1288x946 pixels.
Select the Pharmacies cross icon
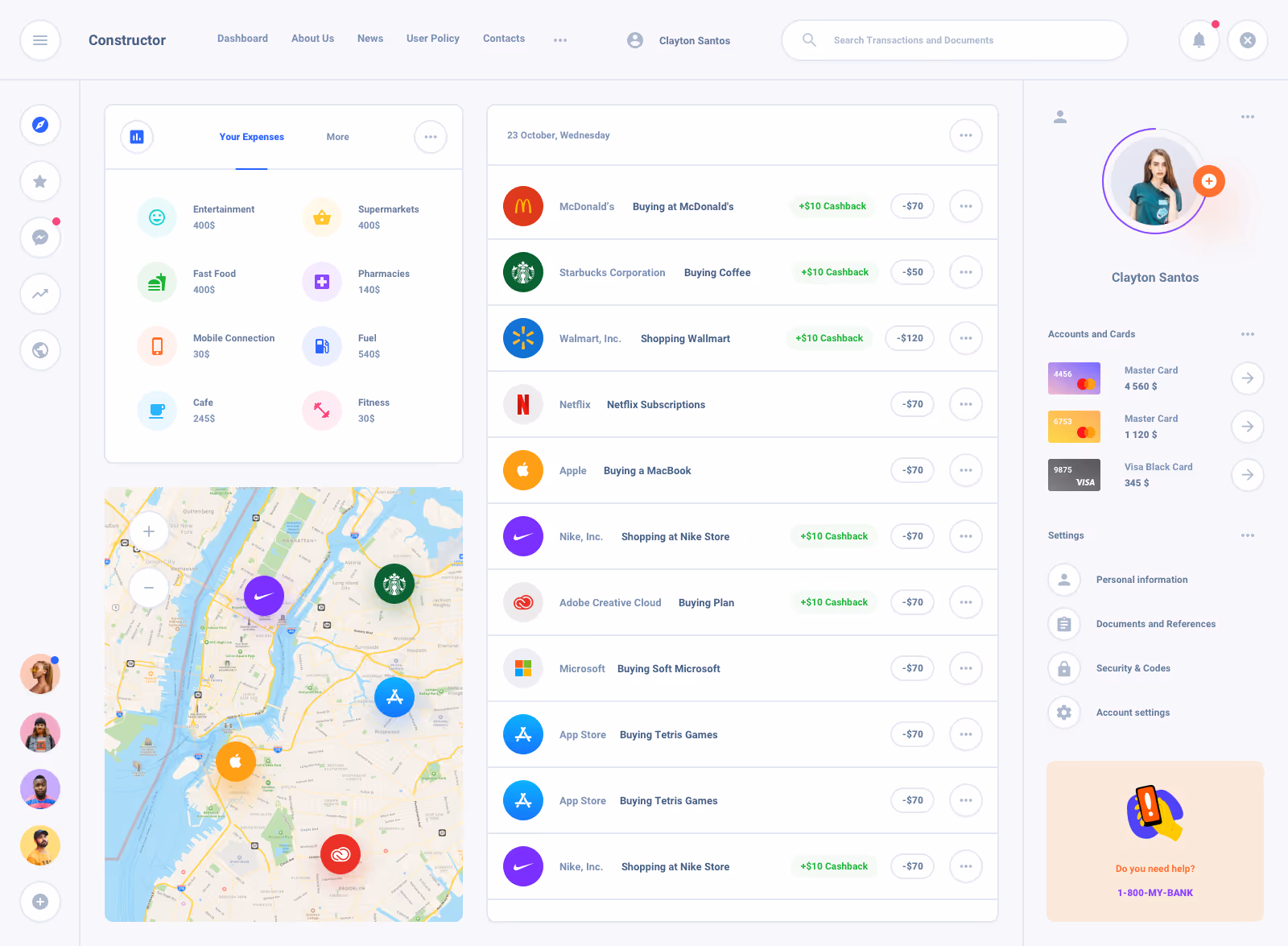coord(322,282)
